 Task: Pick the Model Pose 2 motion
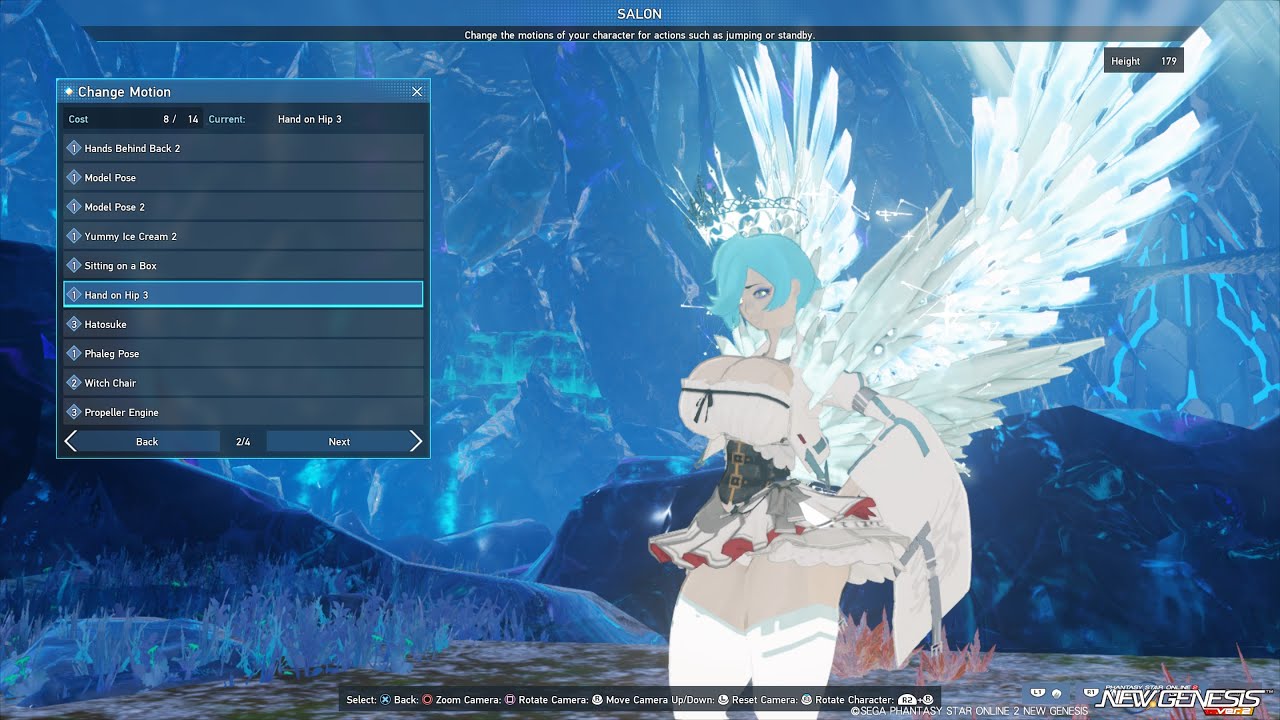click(243, 207)
